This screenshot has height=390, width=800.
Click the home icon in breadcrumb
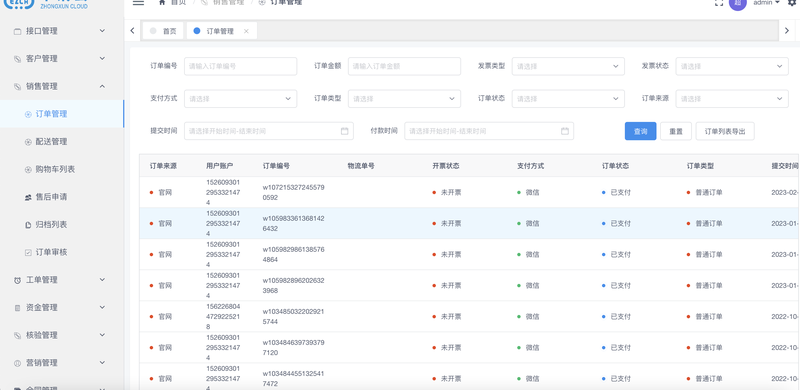click(162, 2)
